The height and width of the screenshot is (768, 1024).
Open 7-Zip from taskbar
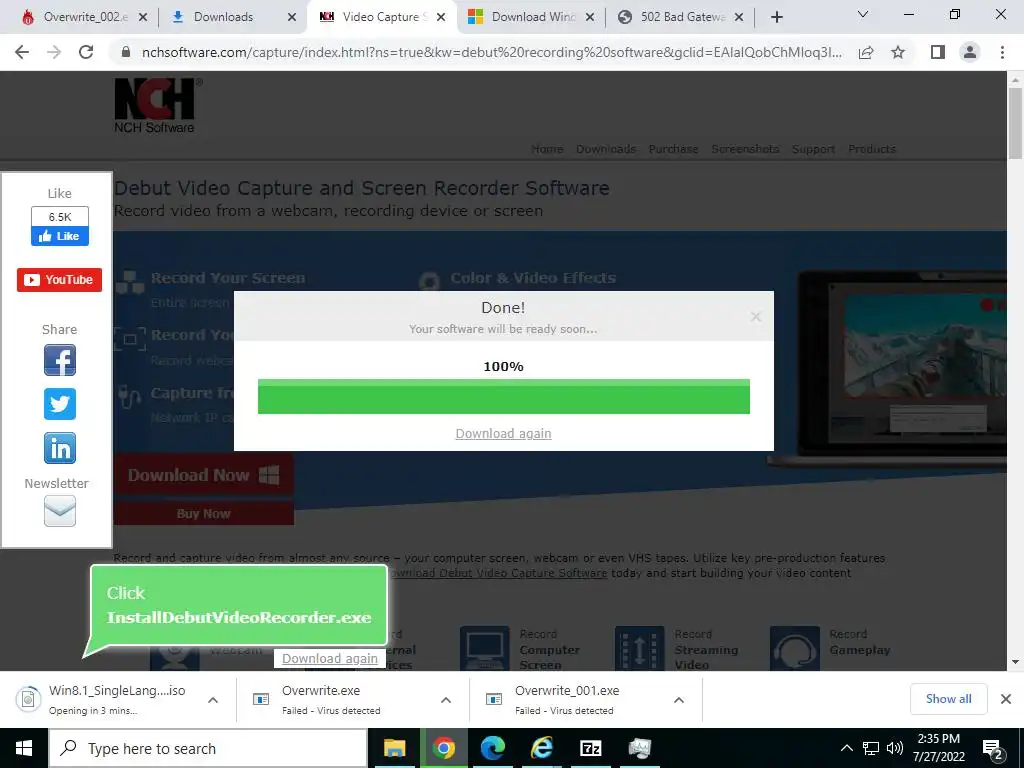590,748
